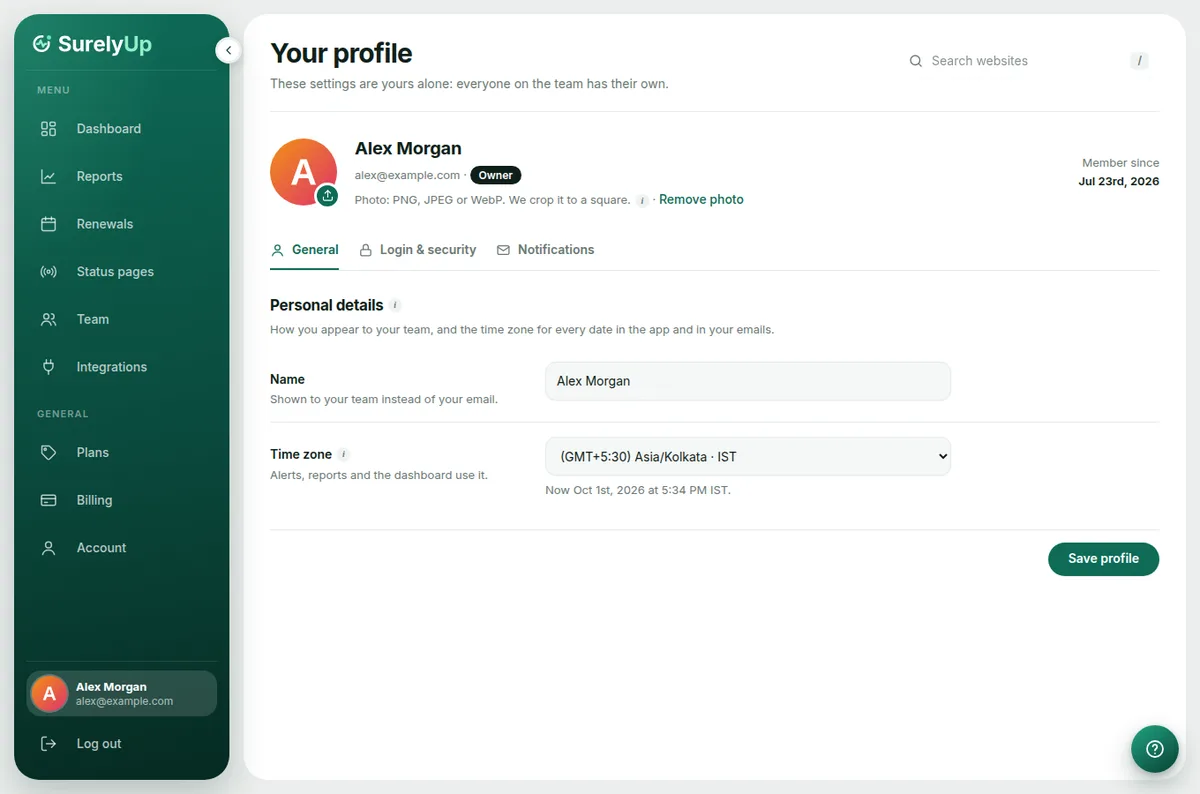Open the help question mark button
The width and height of the screenshot is (1200, 794).
1155,749
